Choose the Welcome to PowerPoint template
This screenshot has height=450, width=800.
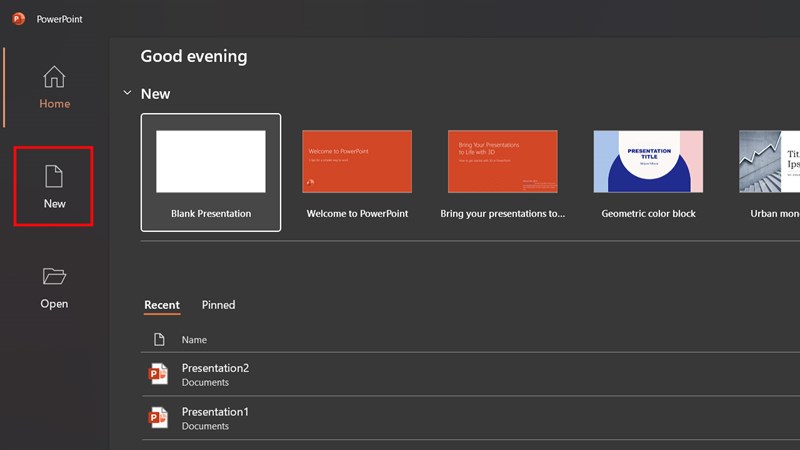click(357, 161)
